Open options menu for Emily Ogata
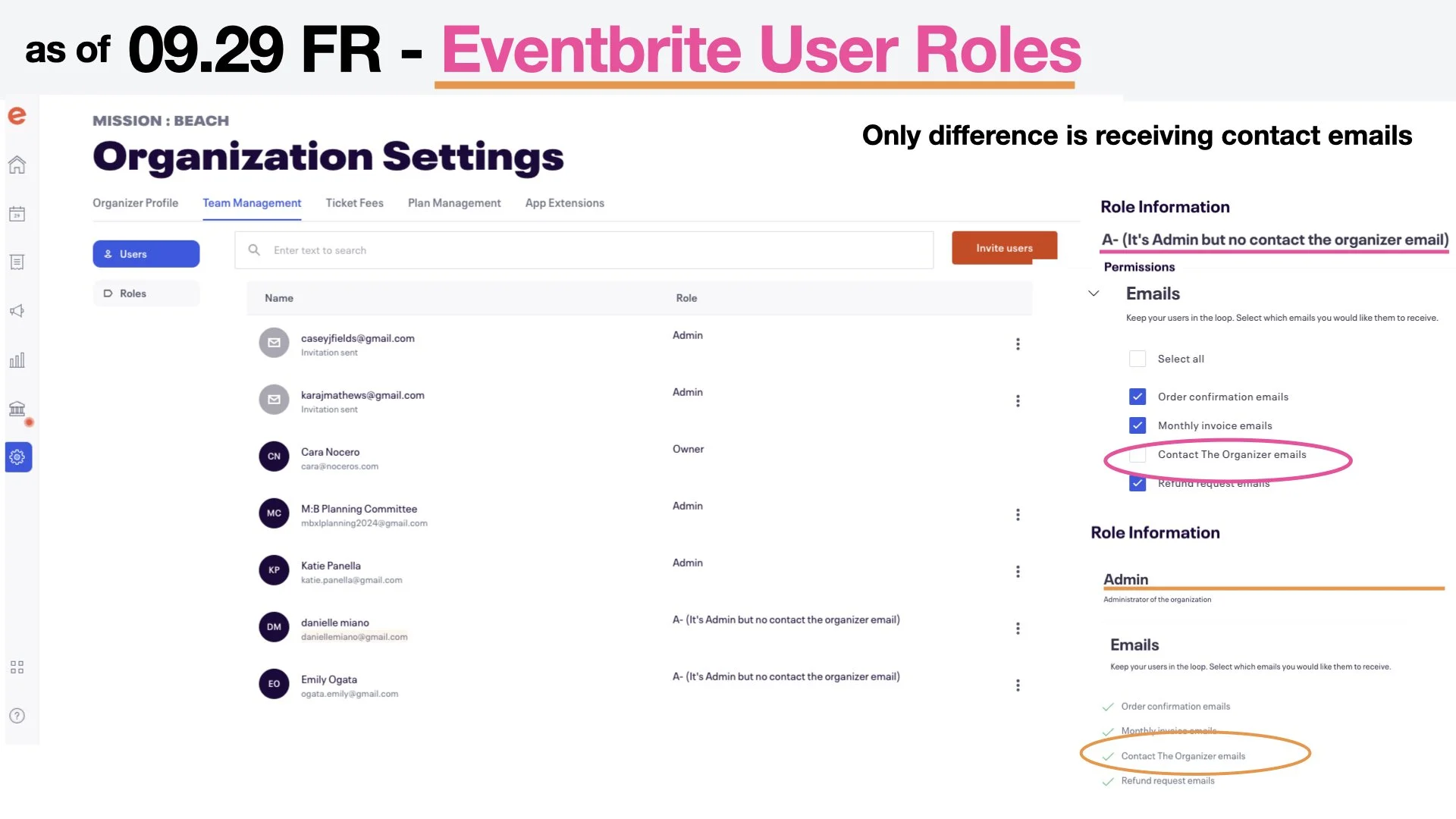This screenshot has height=819, width=1456. [1018, 686]
